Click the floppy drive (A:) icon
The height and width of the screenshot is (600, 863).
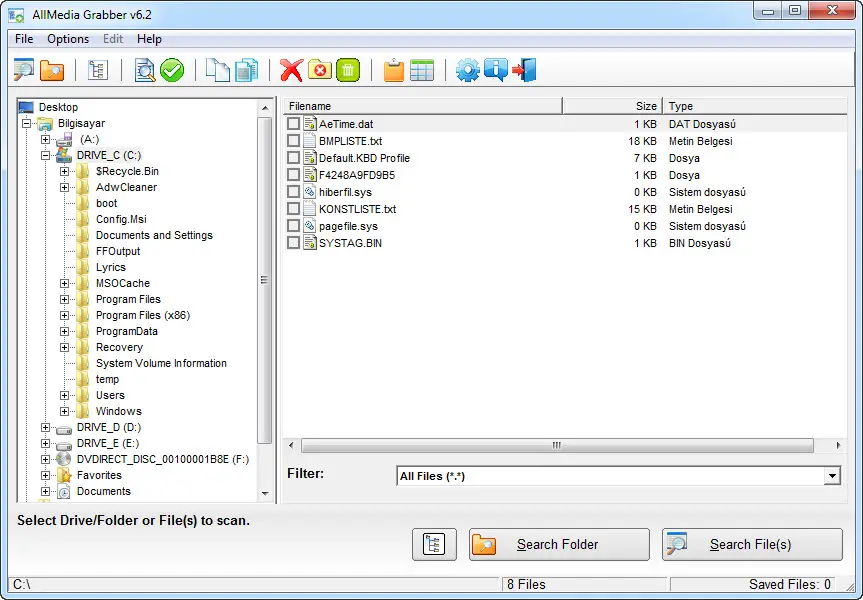tap(64, 139)
